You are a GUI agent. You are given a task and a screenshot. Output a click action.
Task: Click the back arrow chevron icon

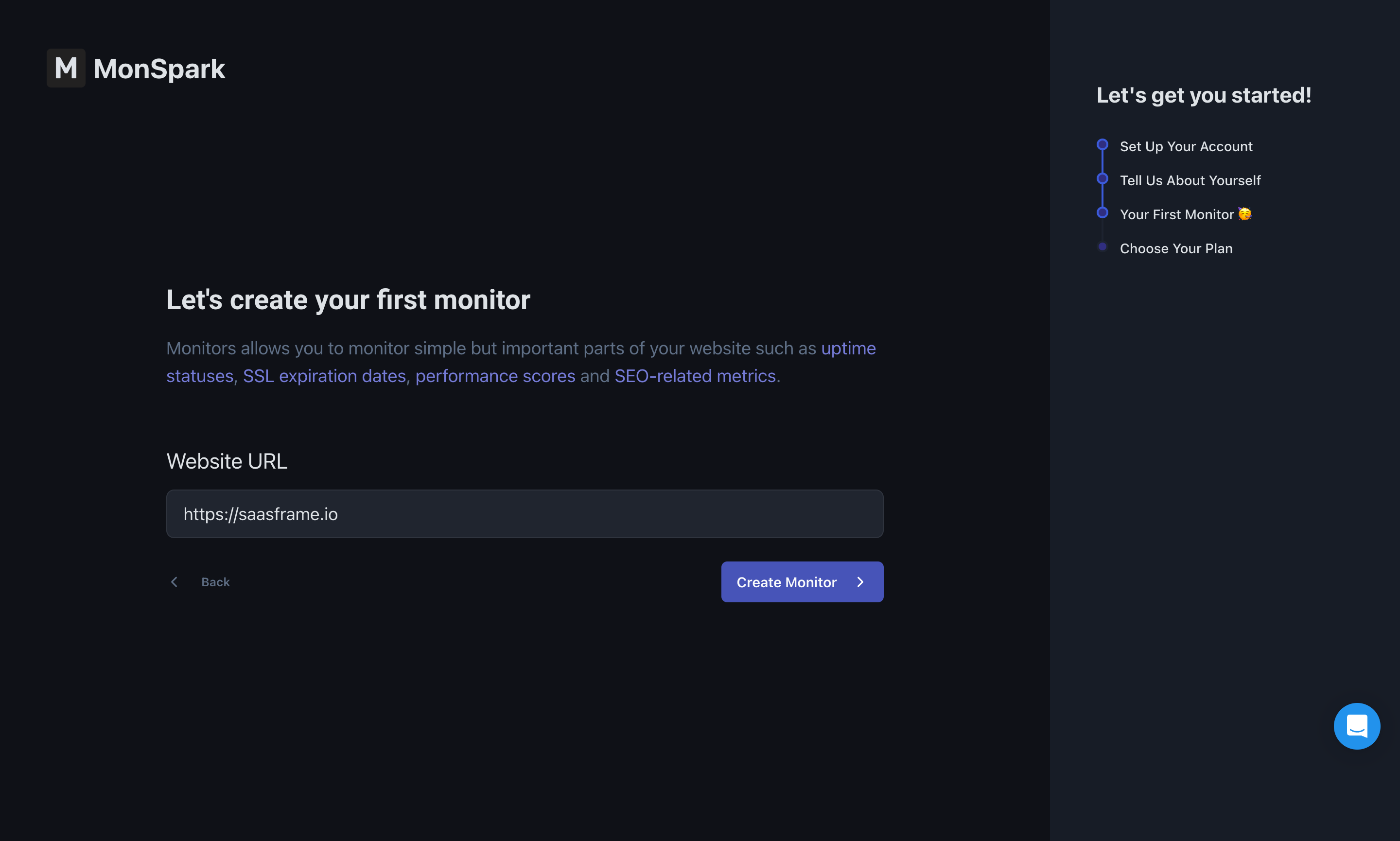click(x=175, y=582)
